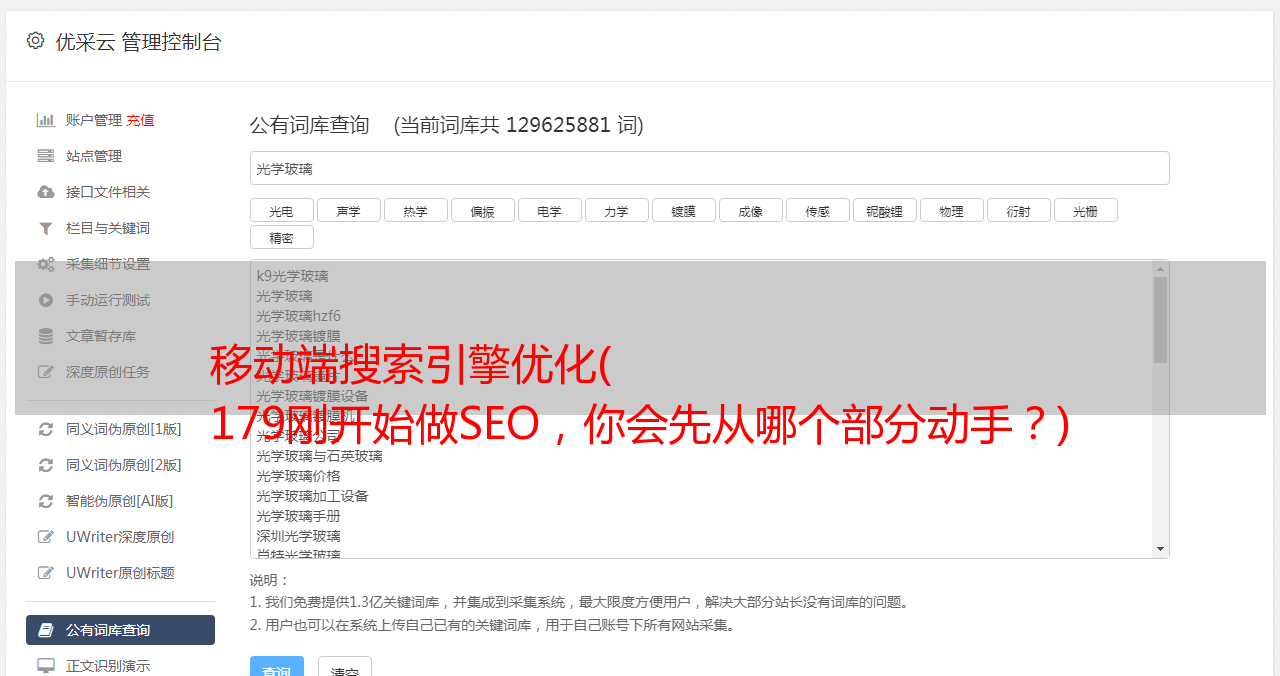Screen dimensions: 1280x676
Task: Select the 光电 tag button
Action: tap(281, 210)
